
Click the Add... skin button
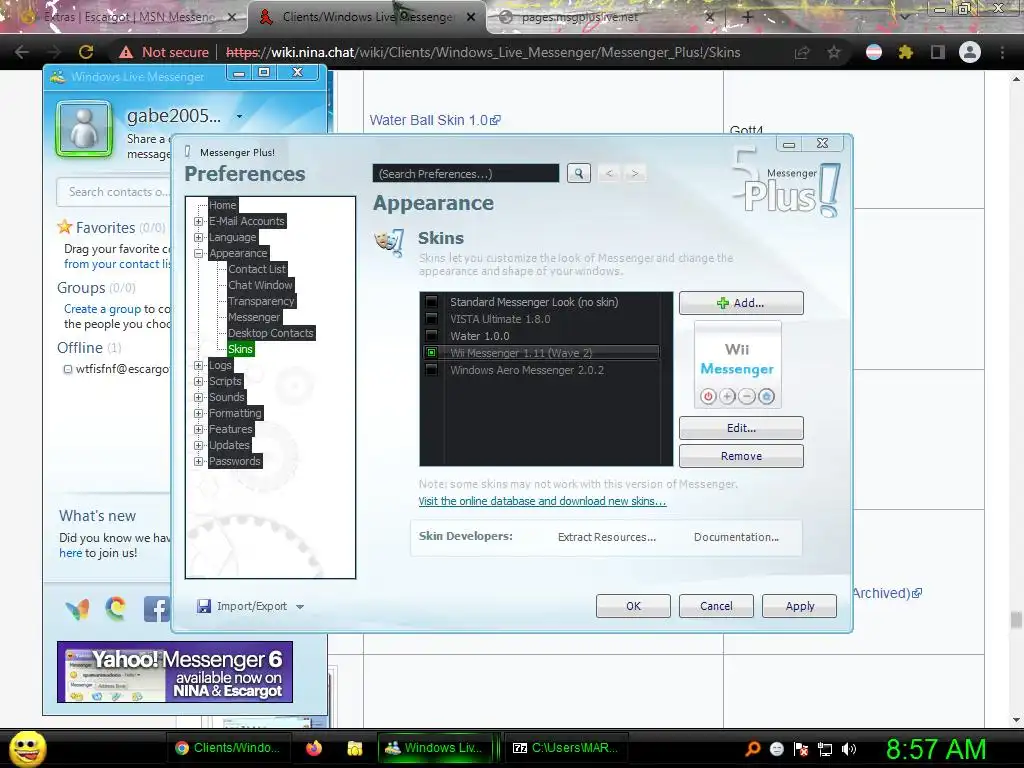point(741,303)
